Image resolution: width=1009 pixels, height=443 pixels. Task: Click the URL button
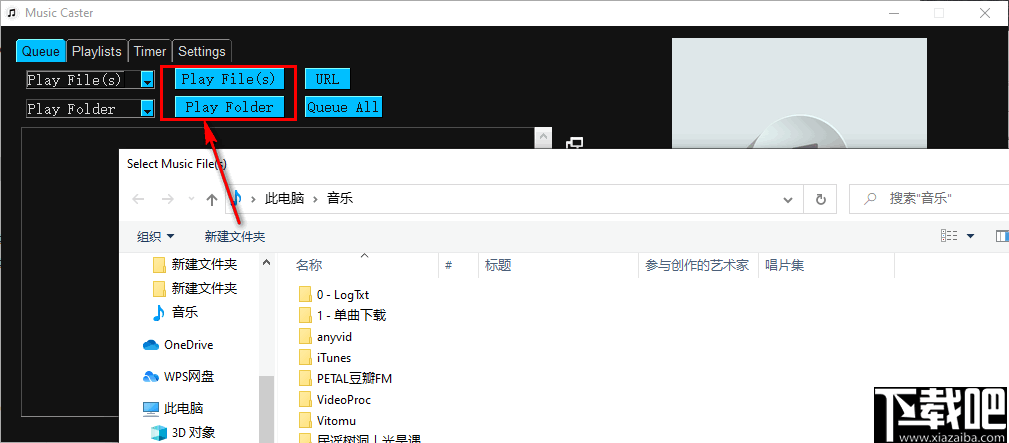coord(328,79)
